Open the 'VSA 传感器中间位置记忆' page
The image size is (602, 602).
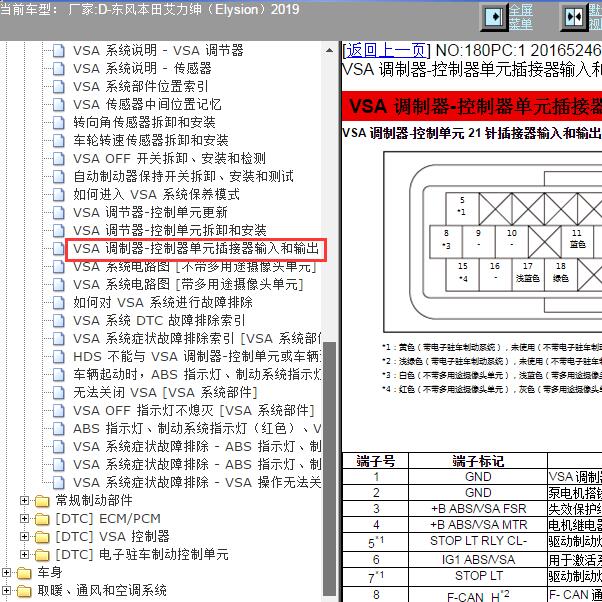pos(147,104)
